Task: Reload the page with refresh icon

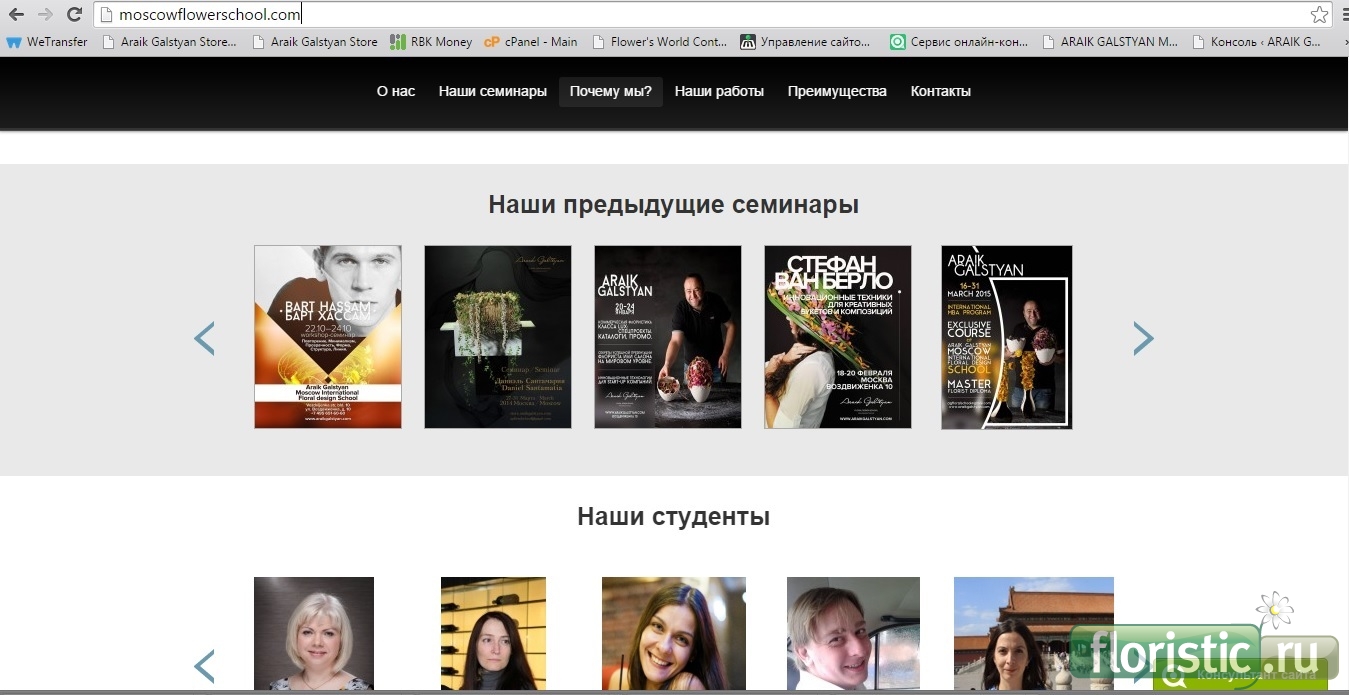Action: [74, 14]
